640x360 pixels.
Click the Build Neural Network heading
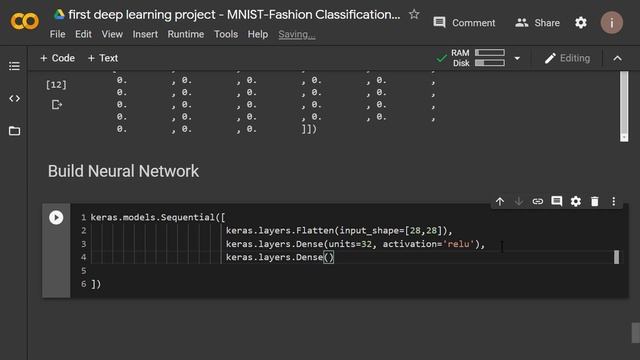pyautogui.click(x=123, y=171)
